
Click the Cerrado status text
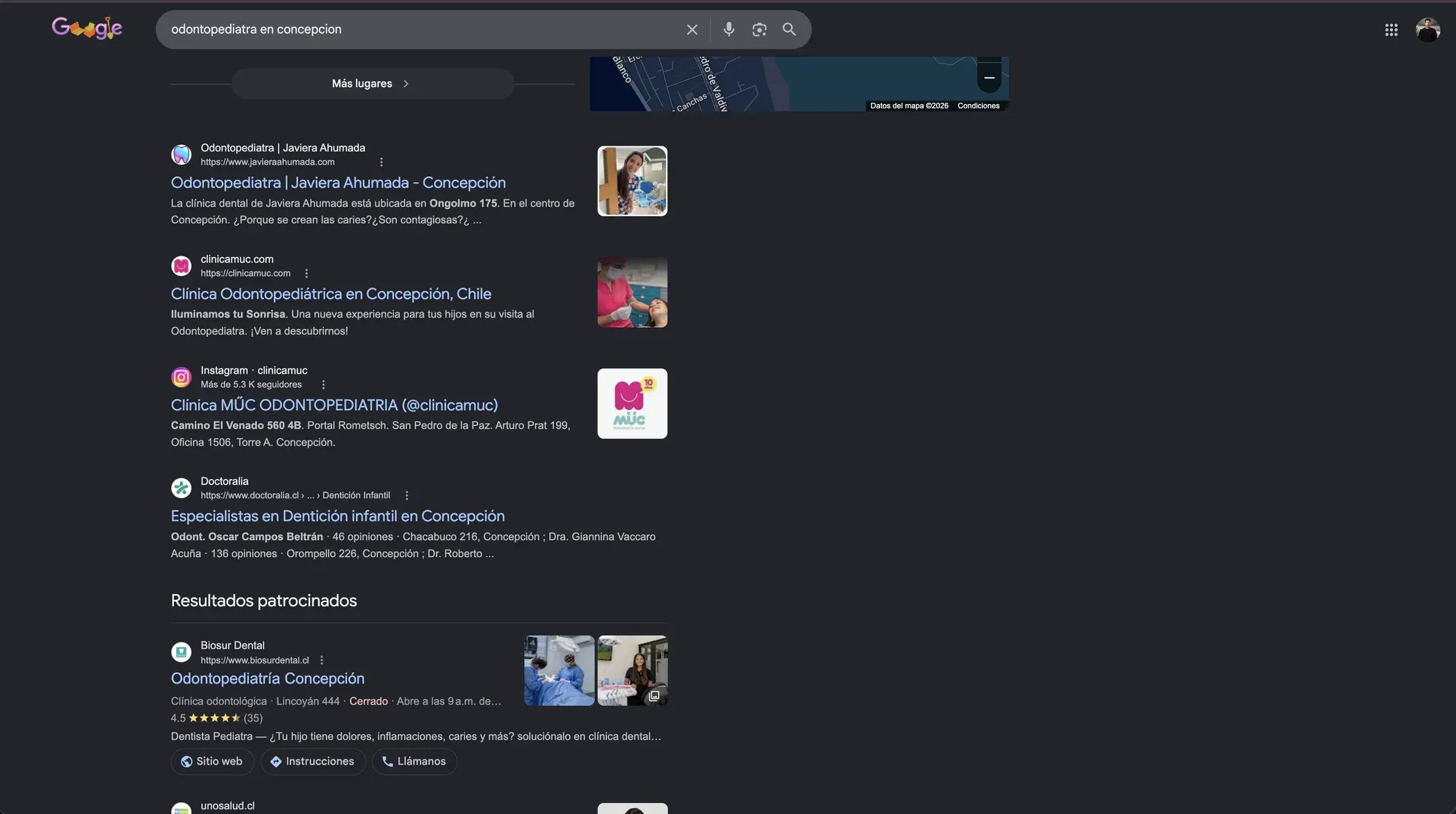368,702
